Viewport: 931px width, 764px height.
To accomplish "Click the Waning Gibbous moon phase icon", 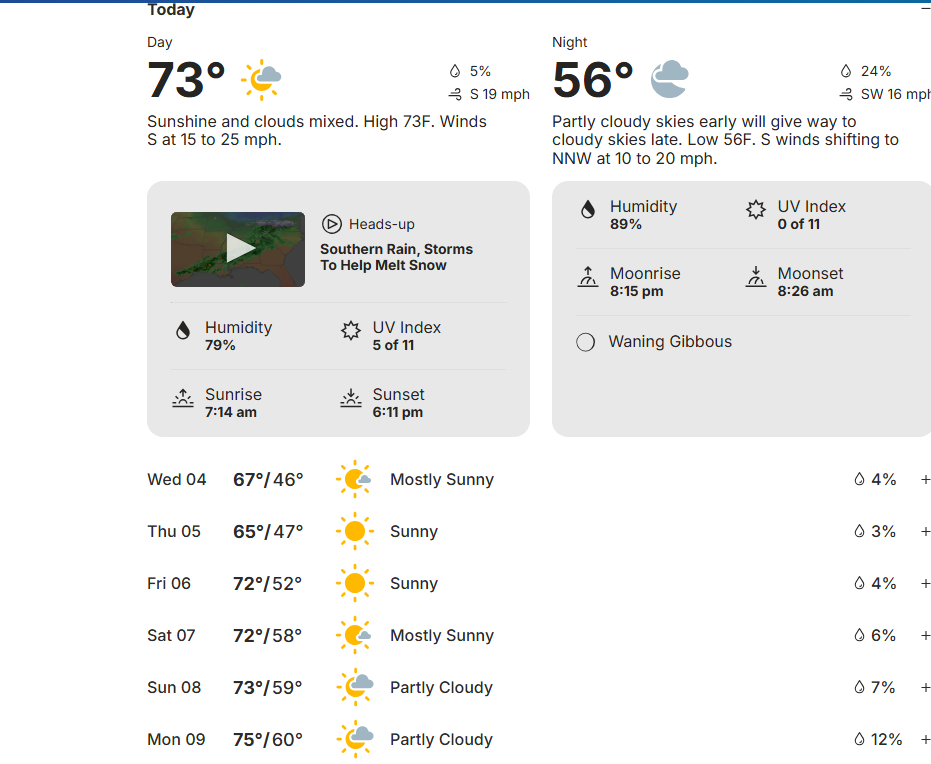I will coord(586,342).
